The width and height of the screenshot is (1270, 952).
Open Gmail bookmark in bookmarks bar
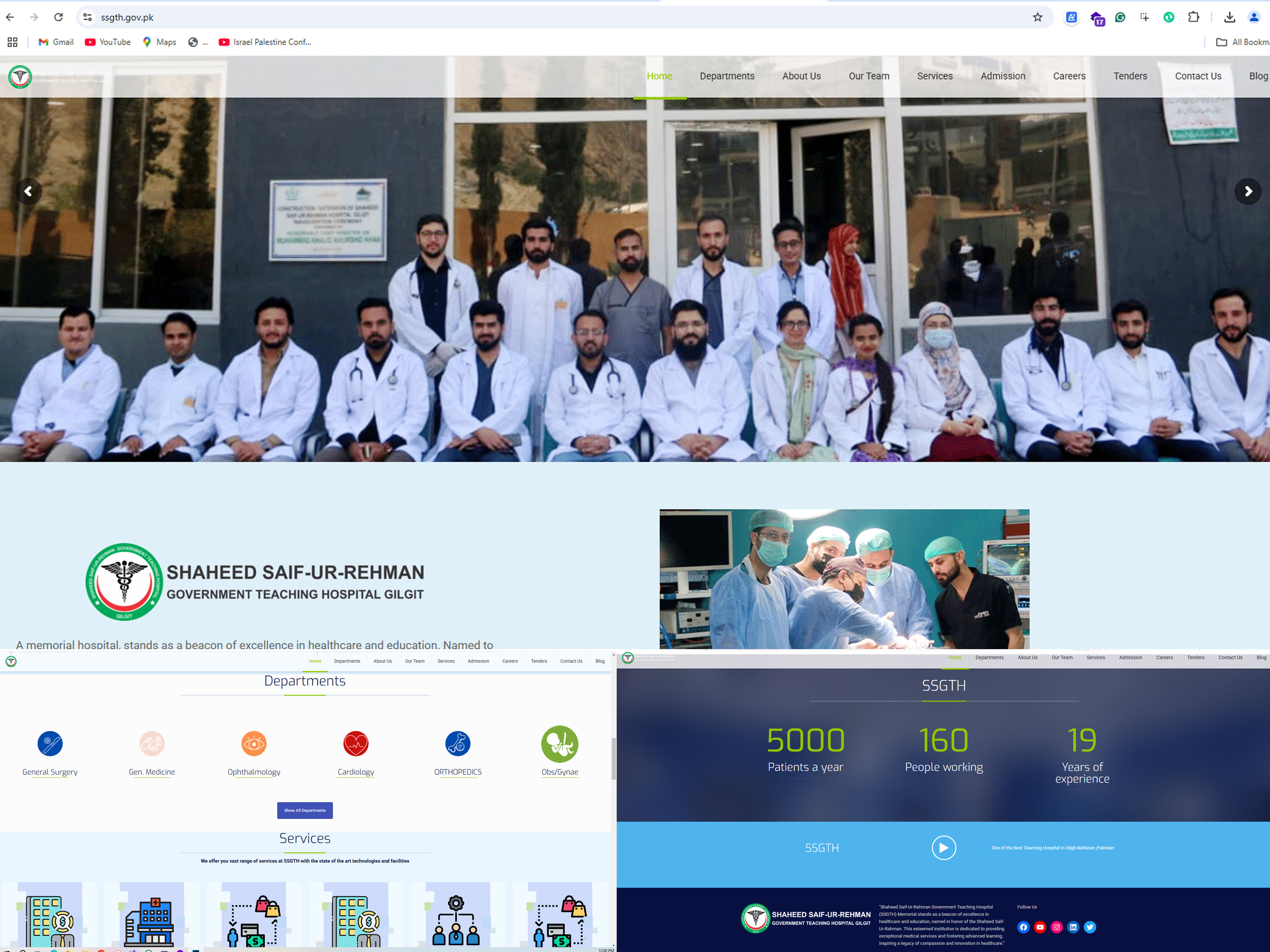56,42
